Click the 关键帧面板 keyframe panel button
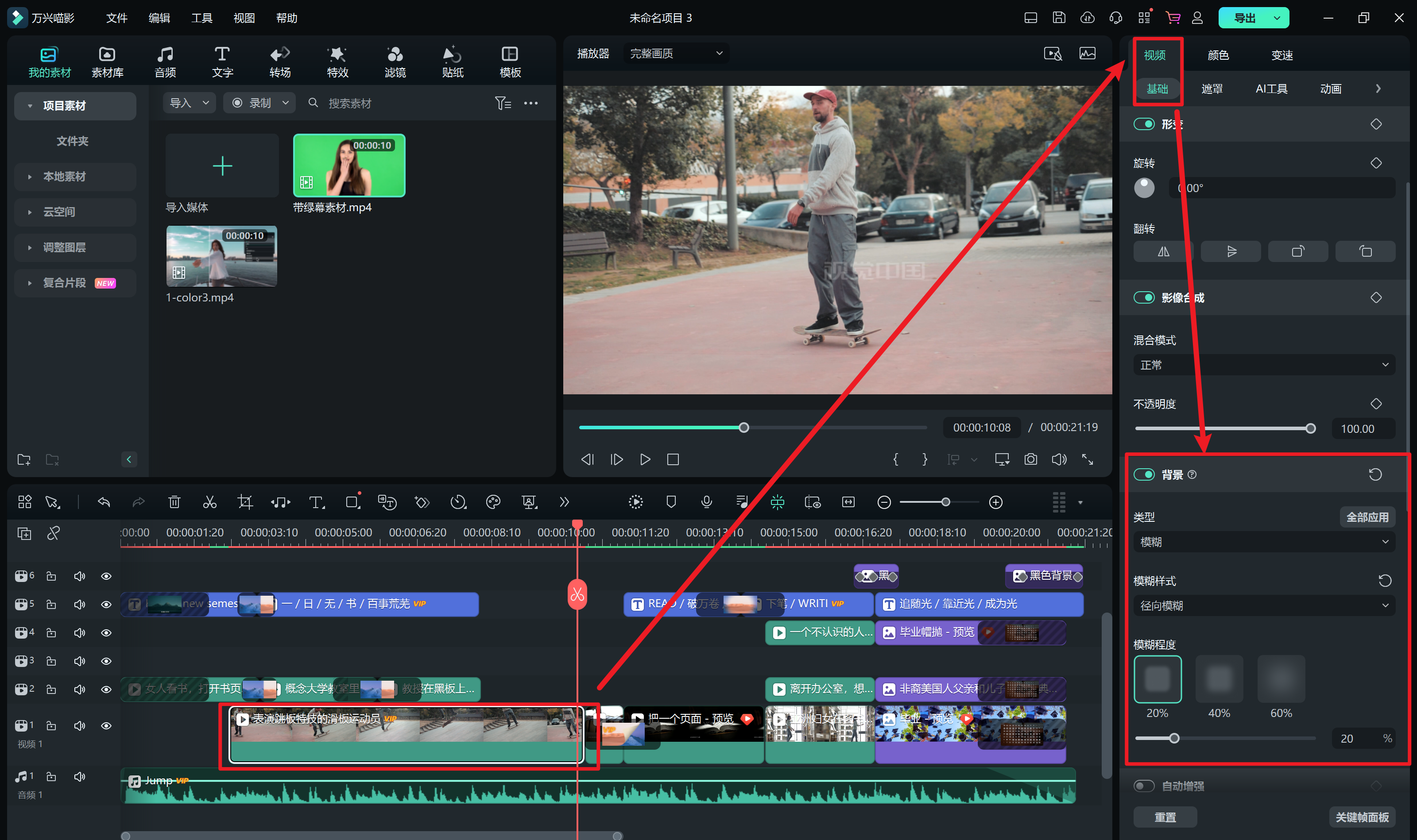The height and width of the screenshot is (840, 1417). click(1362, 817)
